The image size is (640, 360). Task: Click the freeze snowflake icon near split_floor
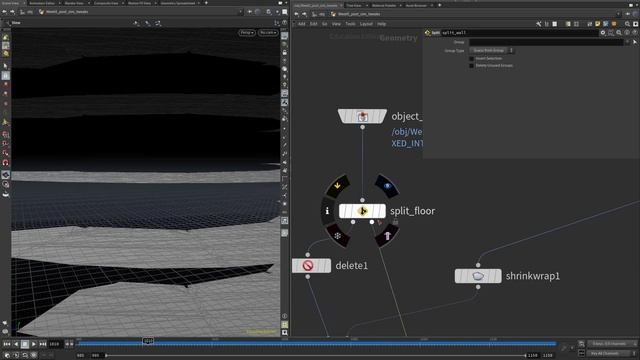tap(338, 236)
